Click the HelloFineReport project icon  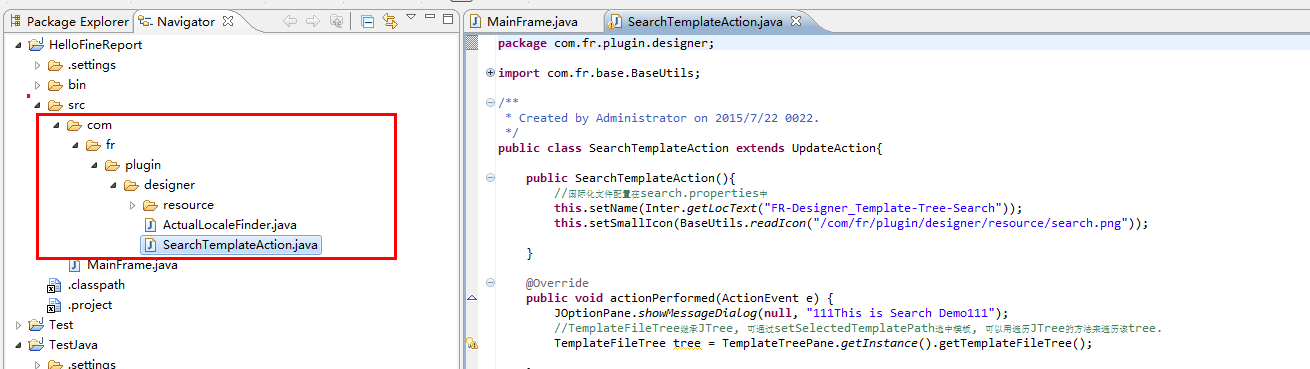coord(36,45)
